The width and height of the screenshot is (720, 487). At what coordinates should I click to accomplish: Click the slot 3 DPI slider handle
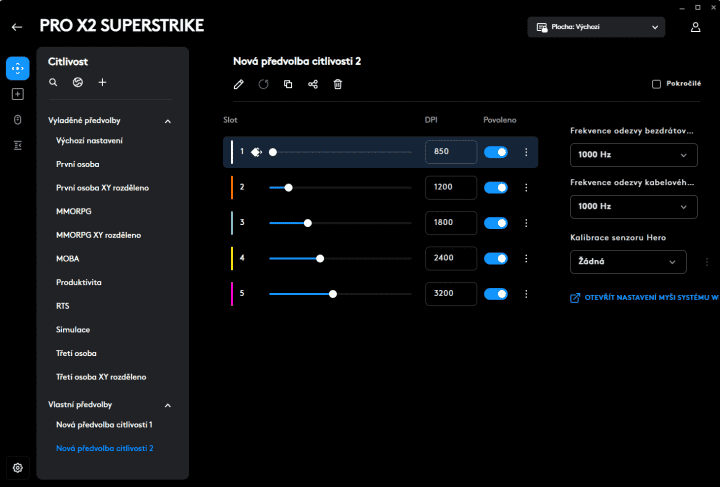(x=308, y=223)
